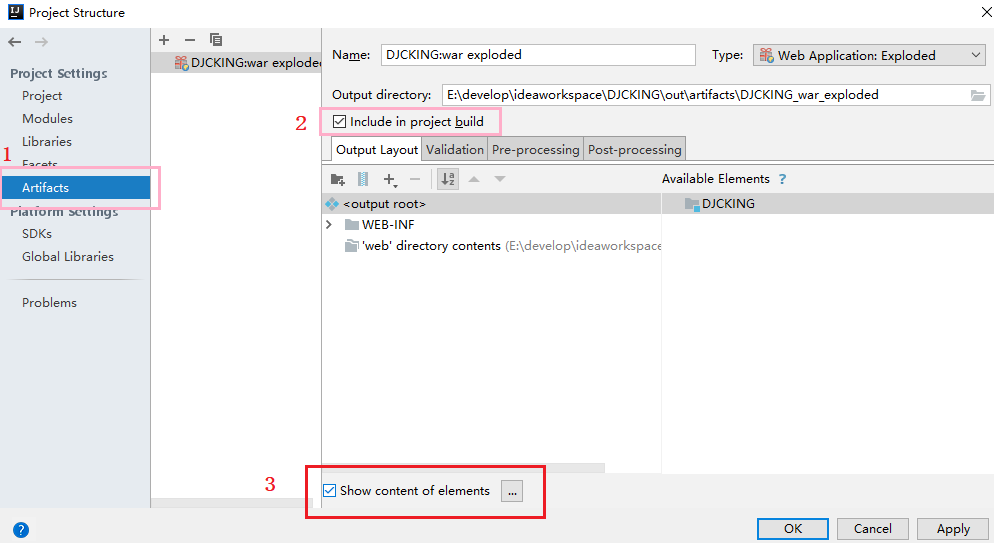Viewport: 994px width, 543px height.
Task: Open help with bottom-left question icon
Action: (x=20, y=530)
